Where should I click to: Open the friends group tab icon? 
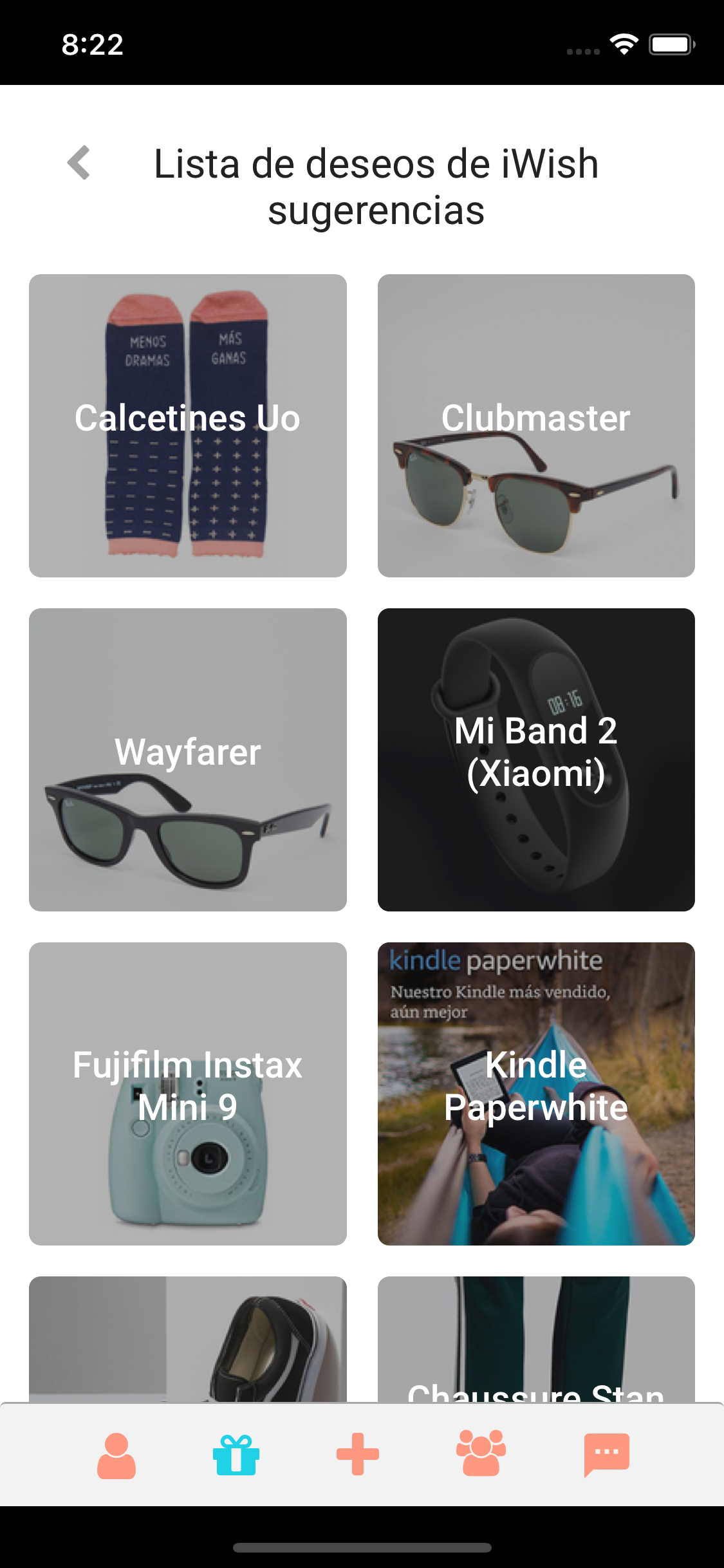pos(481,1453)
